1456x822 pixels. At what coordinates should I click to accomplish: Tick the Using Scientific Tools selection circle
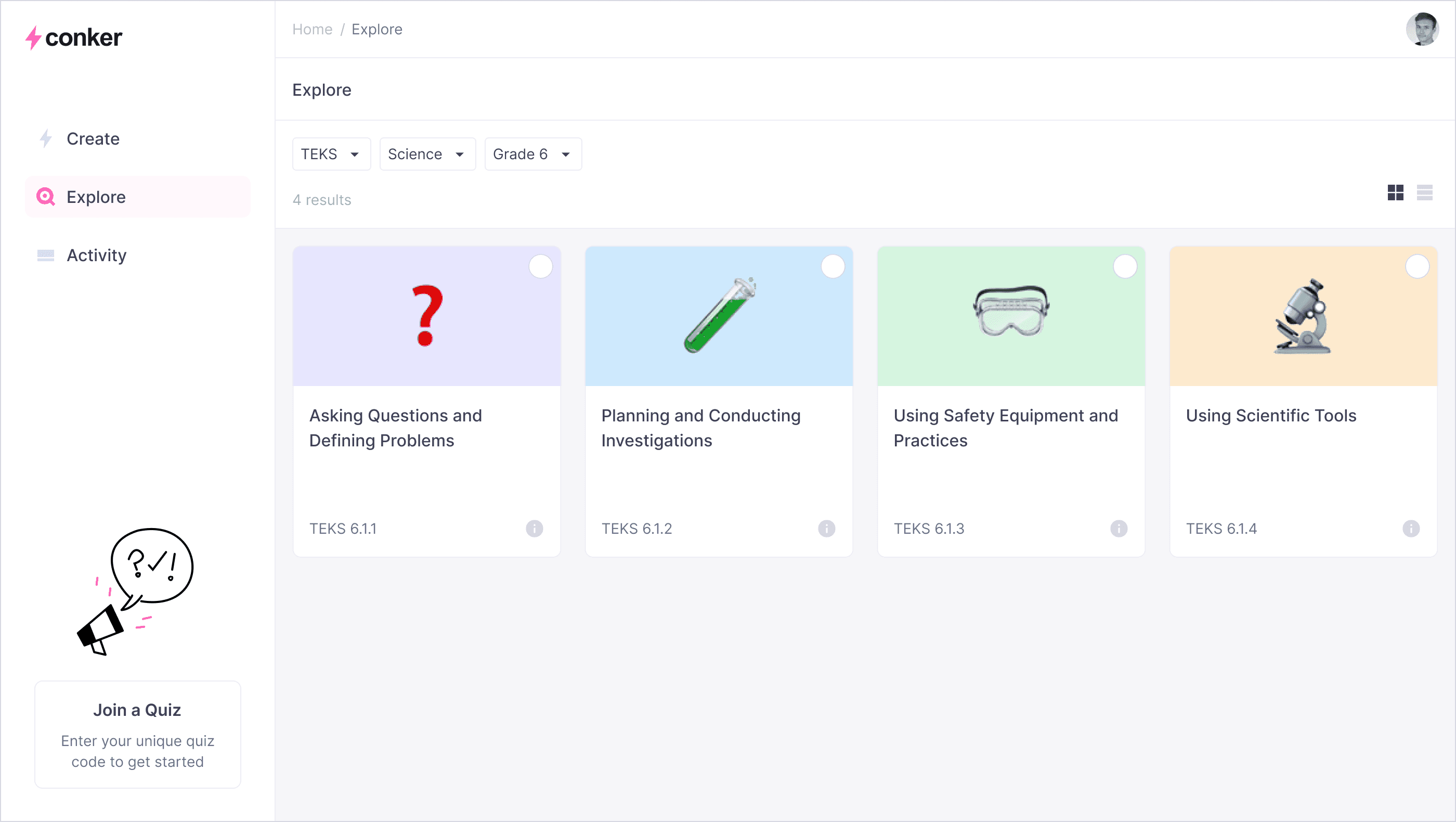1417,266
